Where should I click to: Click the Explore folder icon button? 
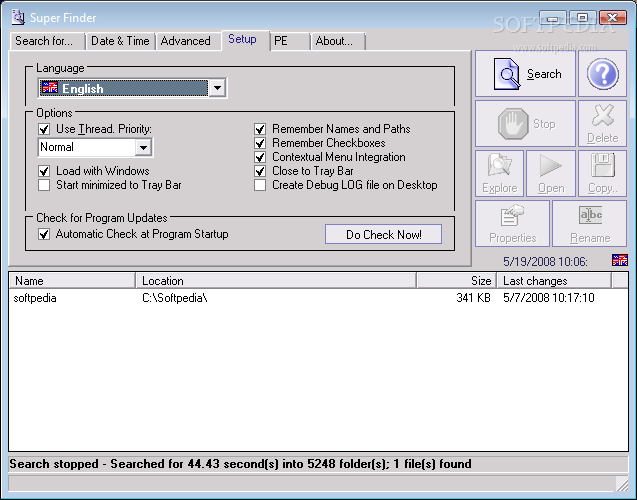click(x=500, y=173)
